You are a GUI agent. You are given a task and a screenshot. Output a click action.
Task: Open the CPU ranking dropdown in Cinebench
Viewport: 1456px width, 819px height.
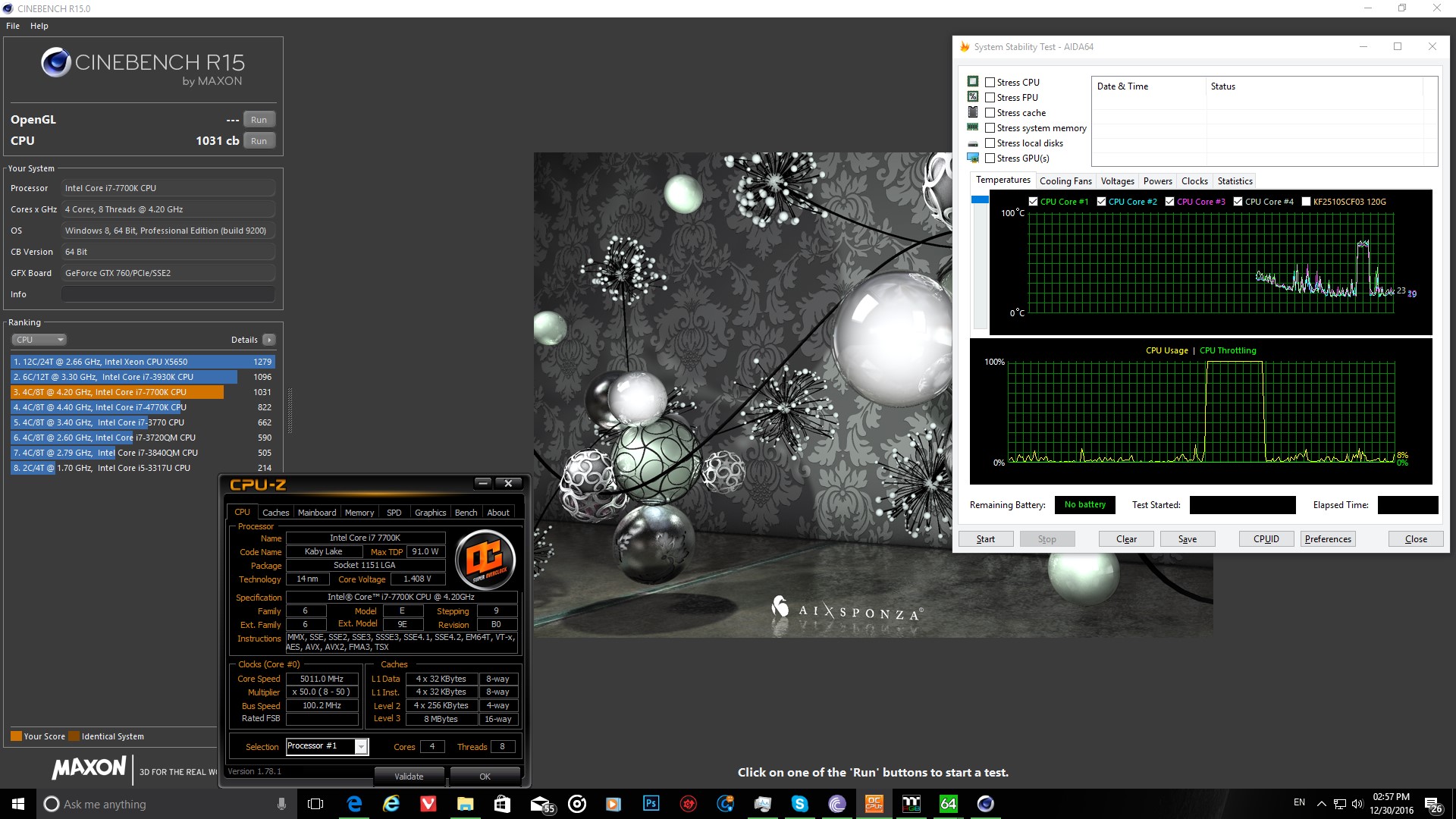39,339
